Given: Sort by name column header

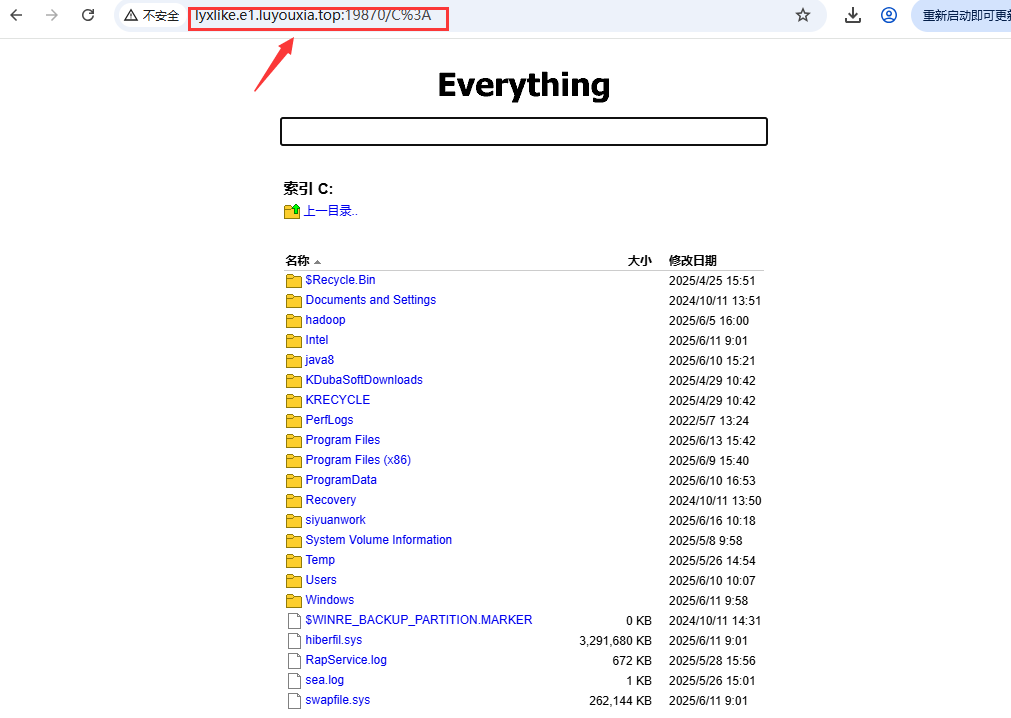Looking at the screenshot, I should click(x=297, y=260).
